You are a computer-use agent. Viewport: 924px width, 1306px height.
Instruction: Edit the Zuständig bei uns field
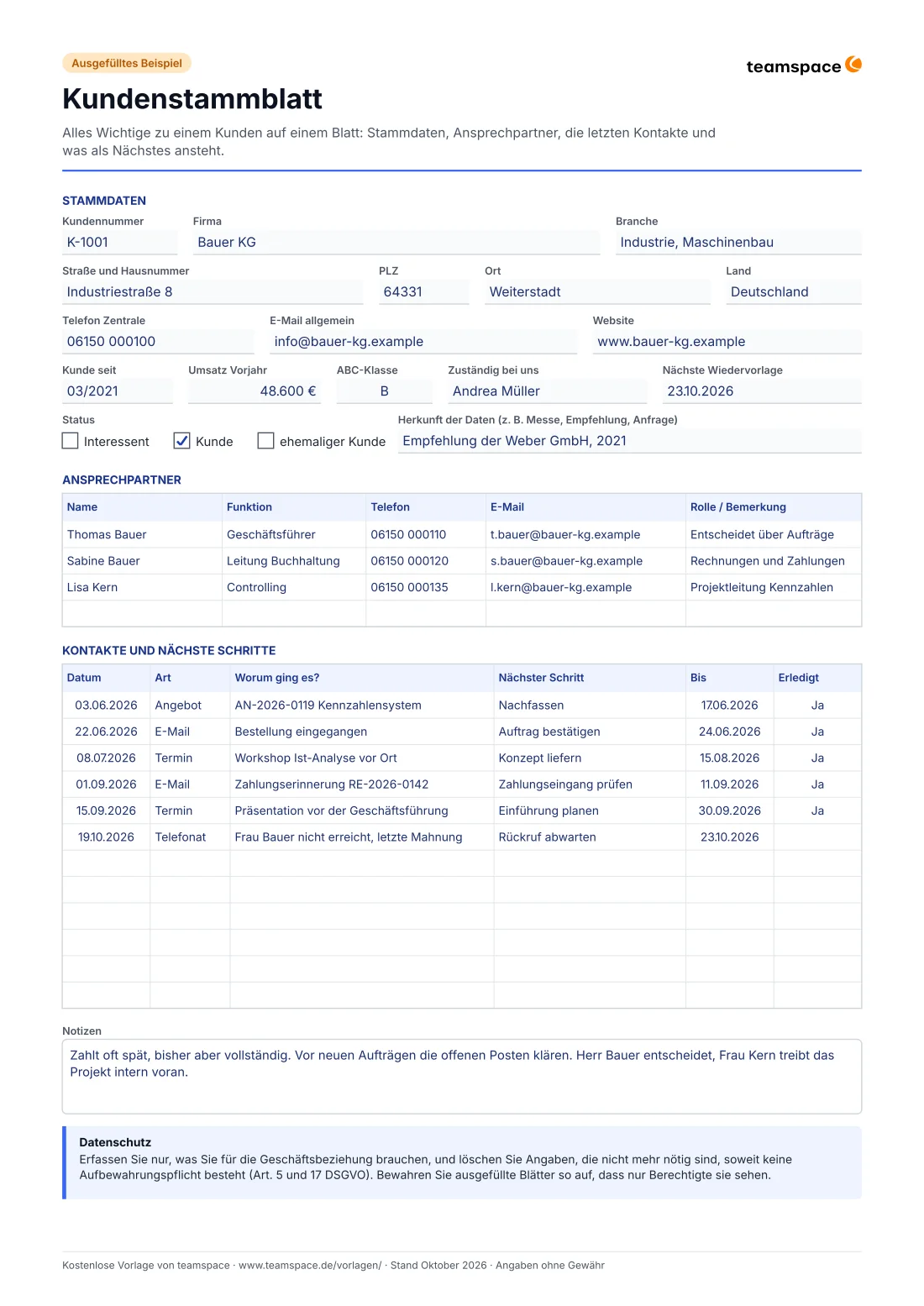click(x=548, y=391)
